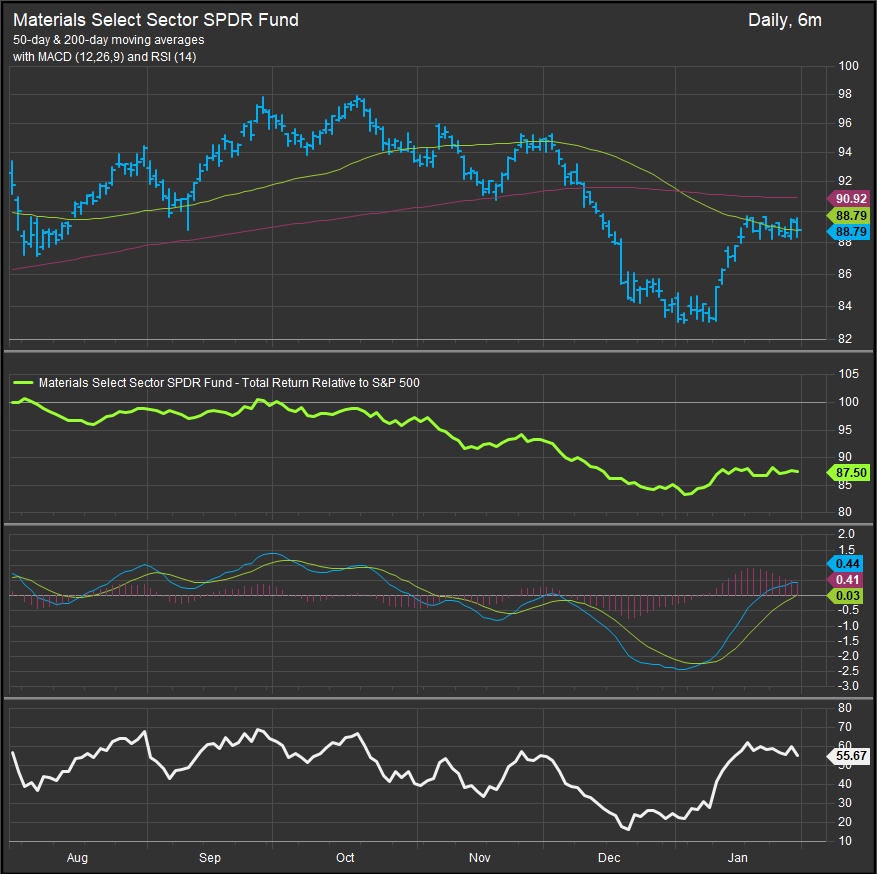Click the green line legend marker
Image resolution: width=877 pixels, height=874 pixels.
(x=22, y=383)
